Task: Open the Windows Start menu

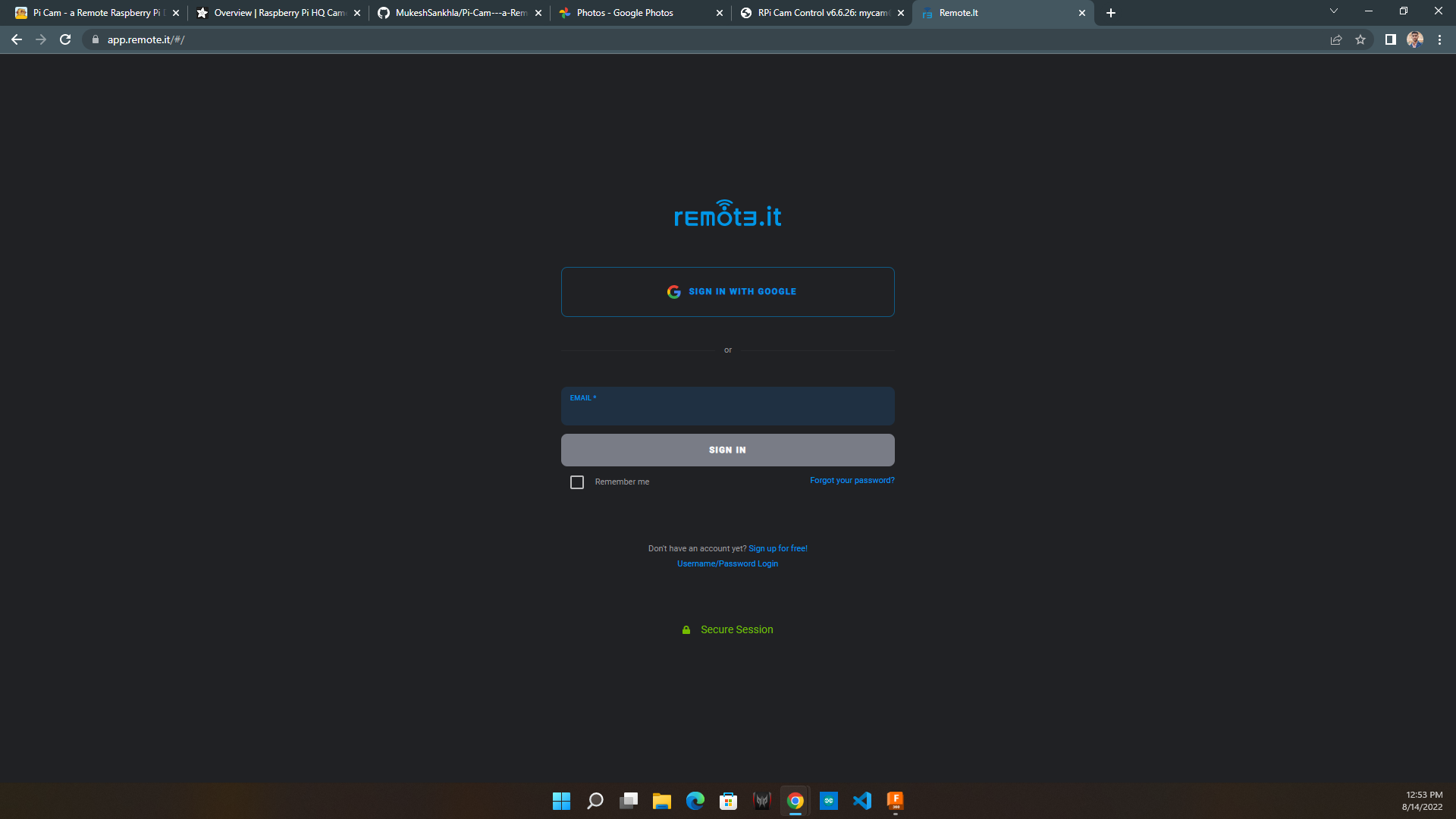Action: 562,801
